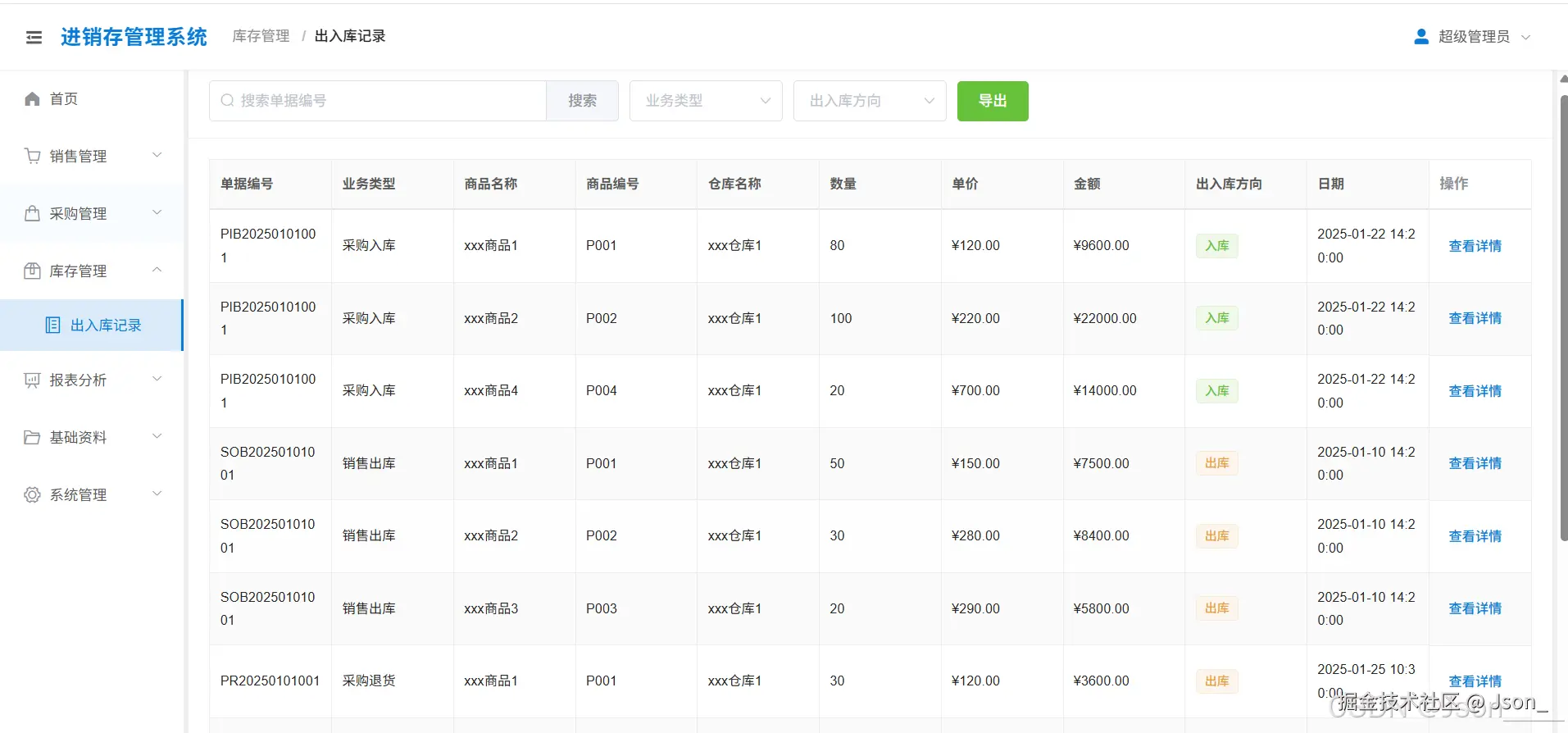Open the 业务类型 dropdown
Viewport: 1568px width, 733px height.
tap(706, 101)
